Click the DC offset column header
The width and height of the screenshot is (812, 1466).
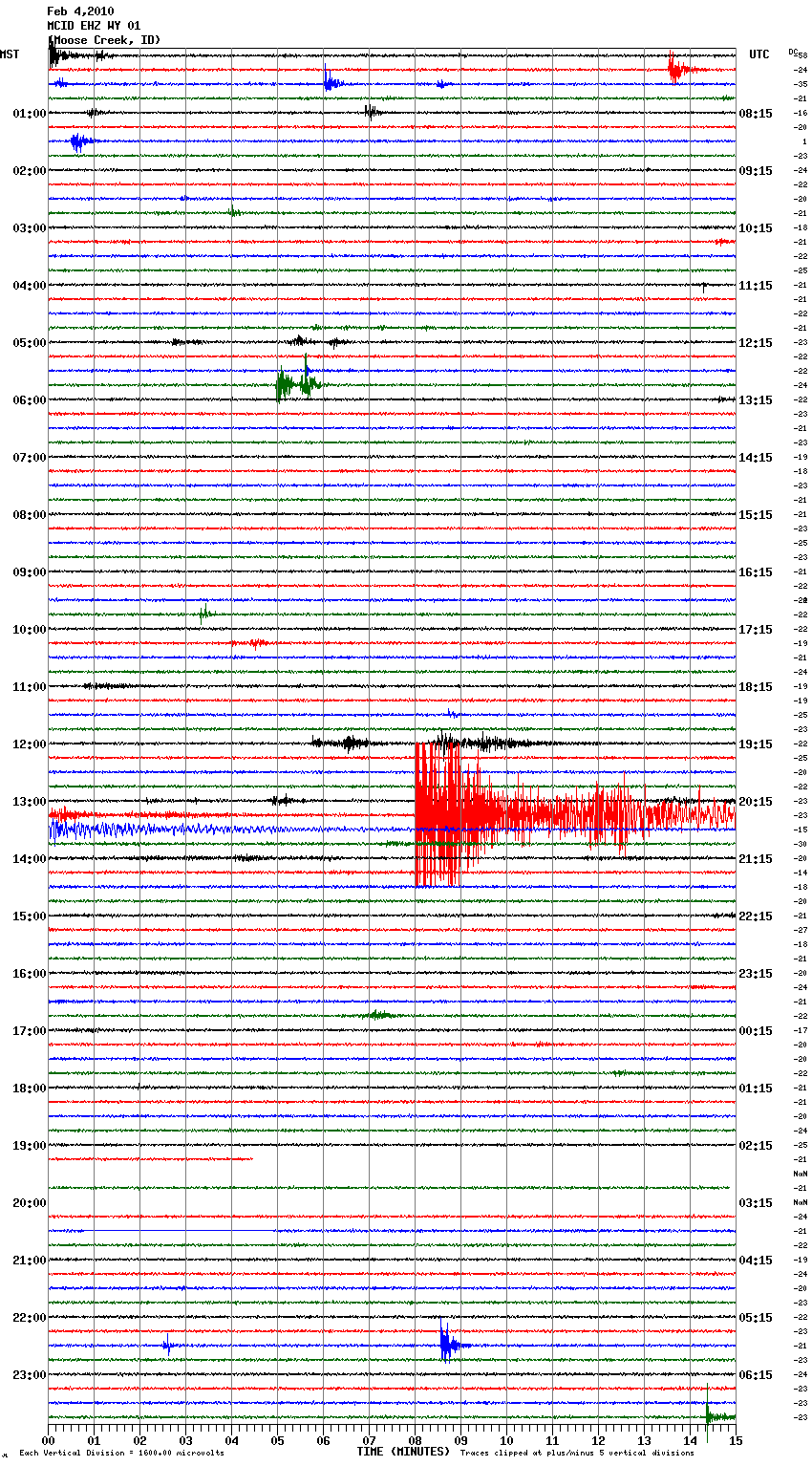pos(793,52)
